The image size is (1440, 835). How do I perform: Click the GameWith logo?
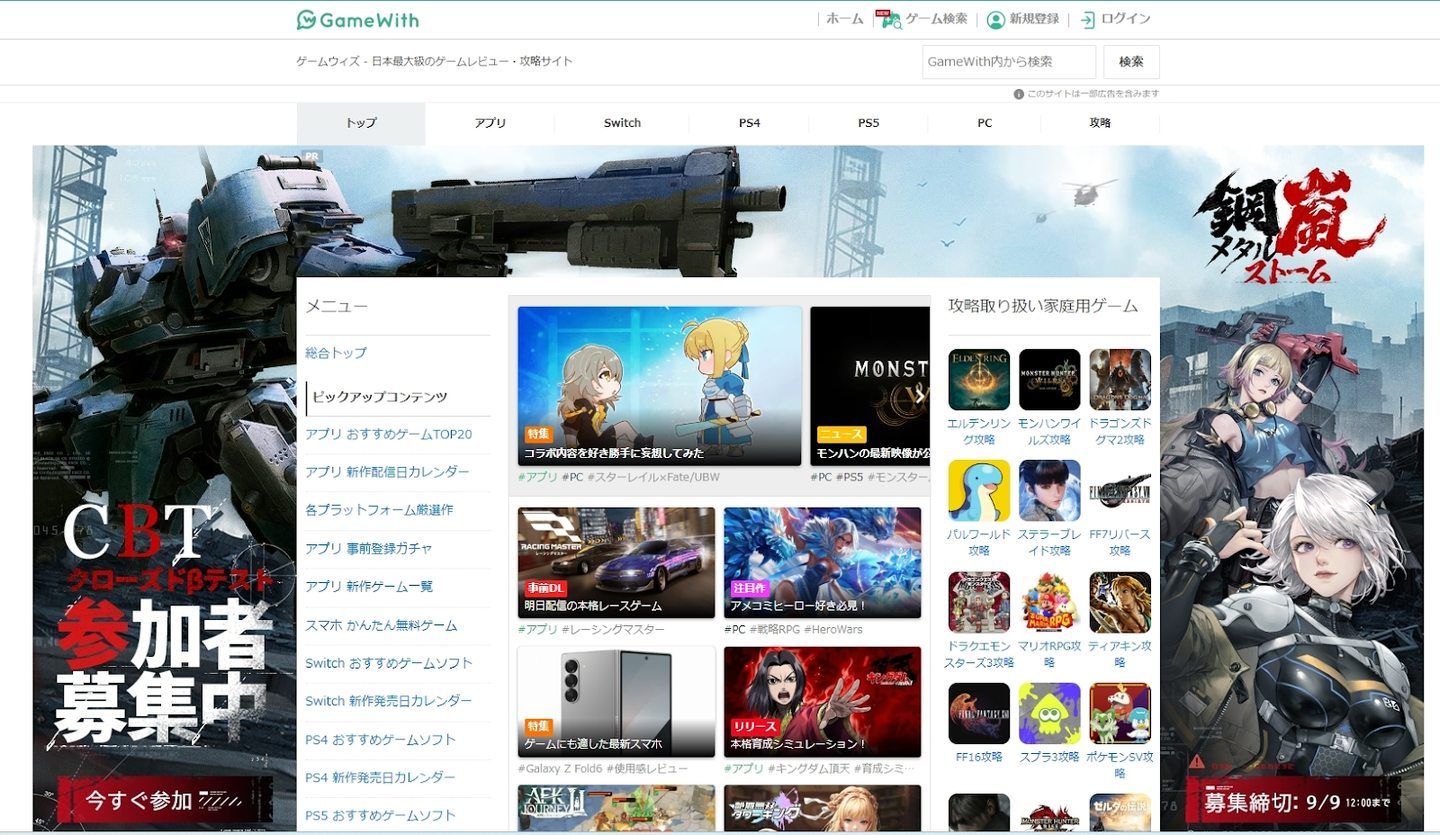[x=358, y=20]
